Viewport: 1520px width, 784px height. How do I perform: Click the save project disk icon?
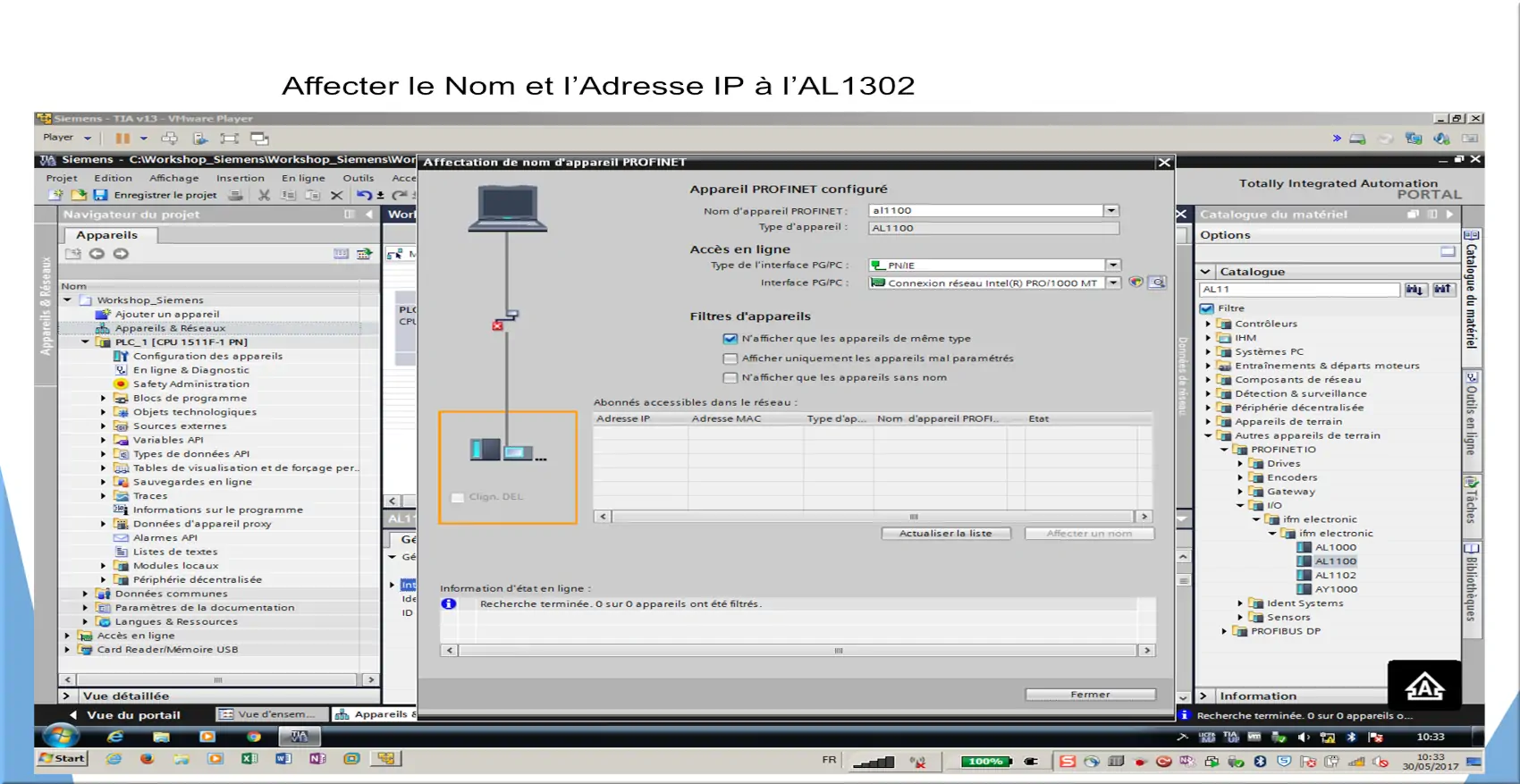(100, 195)
